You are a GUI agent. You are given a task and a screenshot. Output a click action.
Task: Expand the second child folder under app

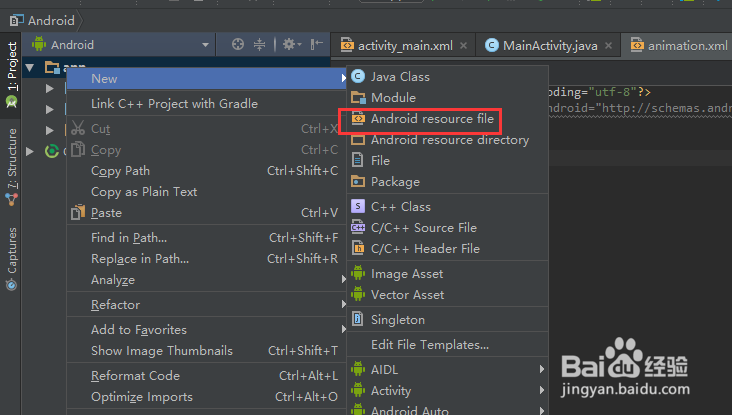[49, 109]
